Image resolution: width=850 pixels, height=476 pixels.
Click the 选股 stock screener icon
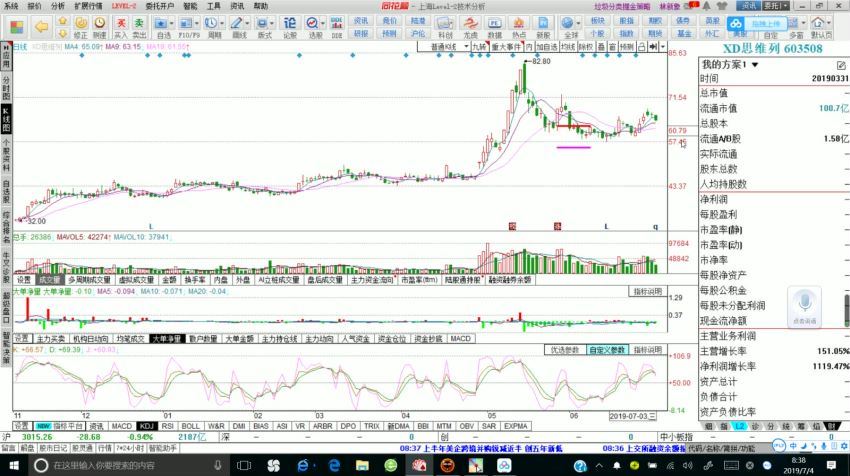click(x=312, y=23)
